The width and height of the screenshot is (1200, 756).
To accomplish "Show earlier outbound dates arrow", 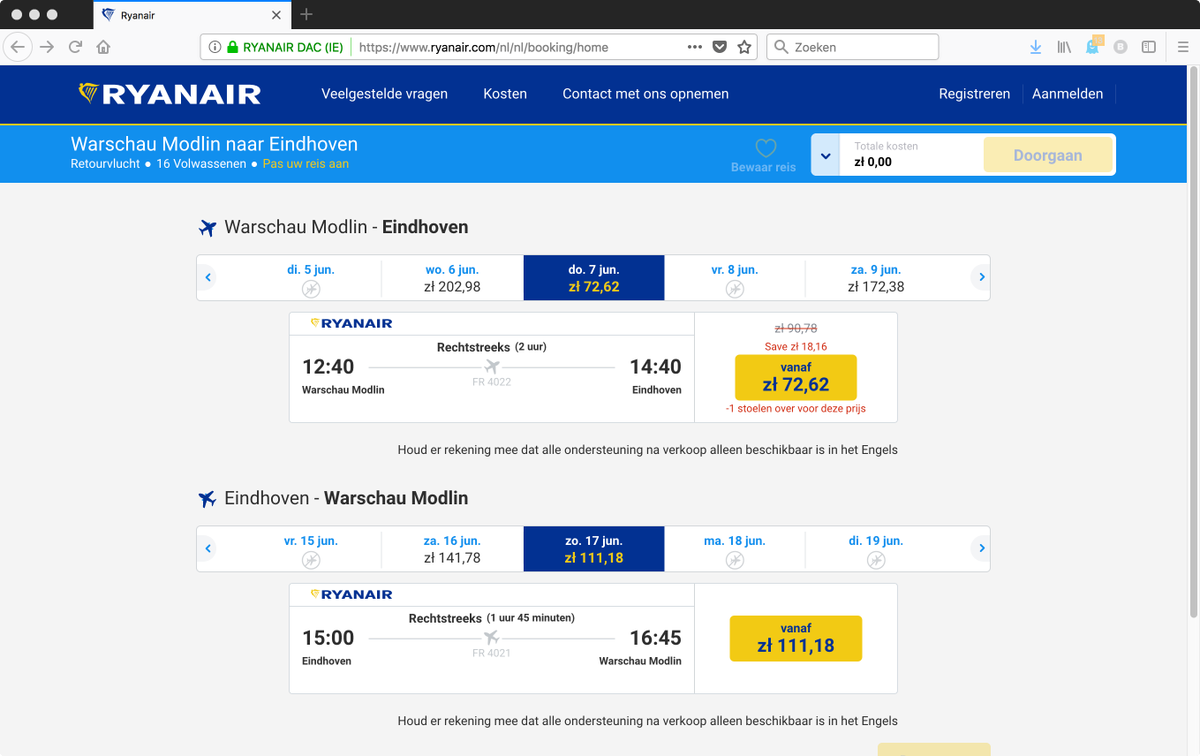I will [x=208, y=277].
